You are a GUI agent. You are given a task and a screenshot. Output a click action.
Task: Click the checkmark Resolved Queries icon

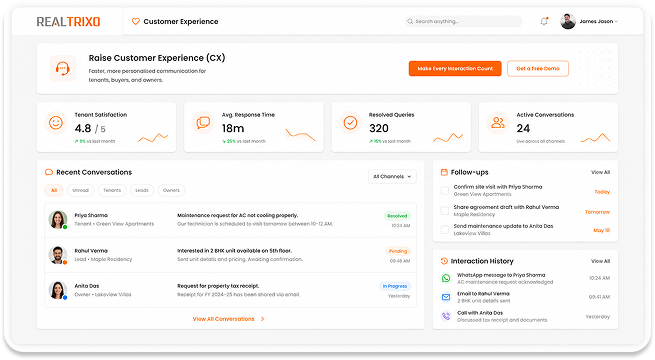point(350,122)
